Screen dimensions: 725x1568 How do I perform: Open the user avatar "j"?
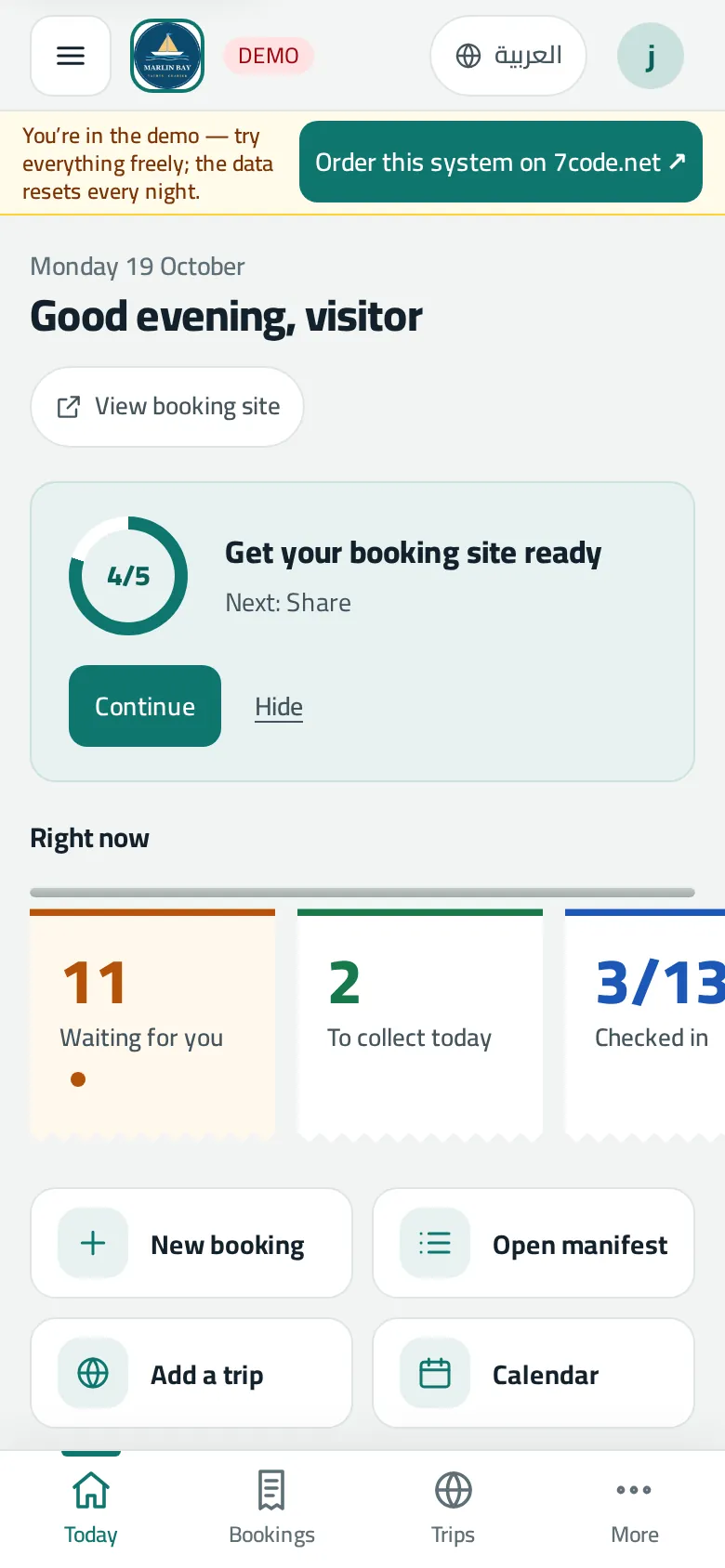point(651,56)
